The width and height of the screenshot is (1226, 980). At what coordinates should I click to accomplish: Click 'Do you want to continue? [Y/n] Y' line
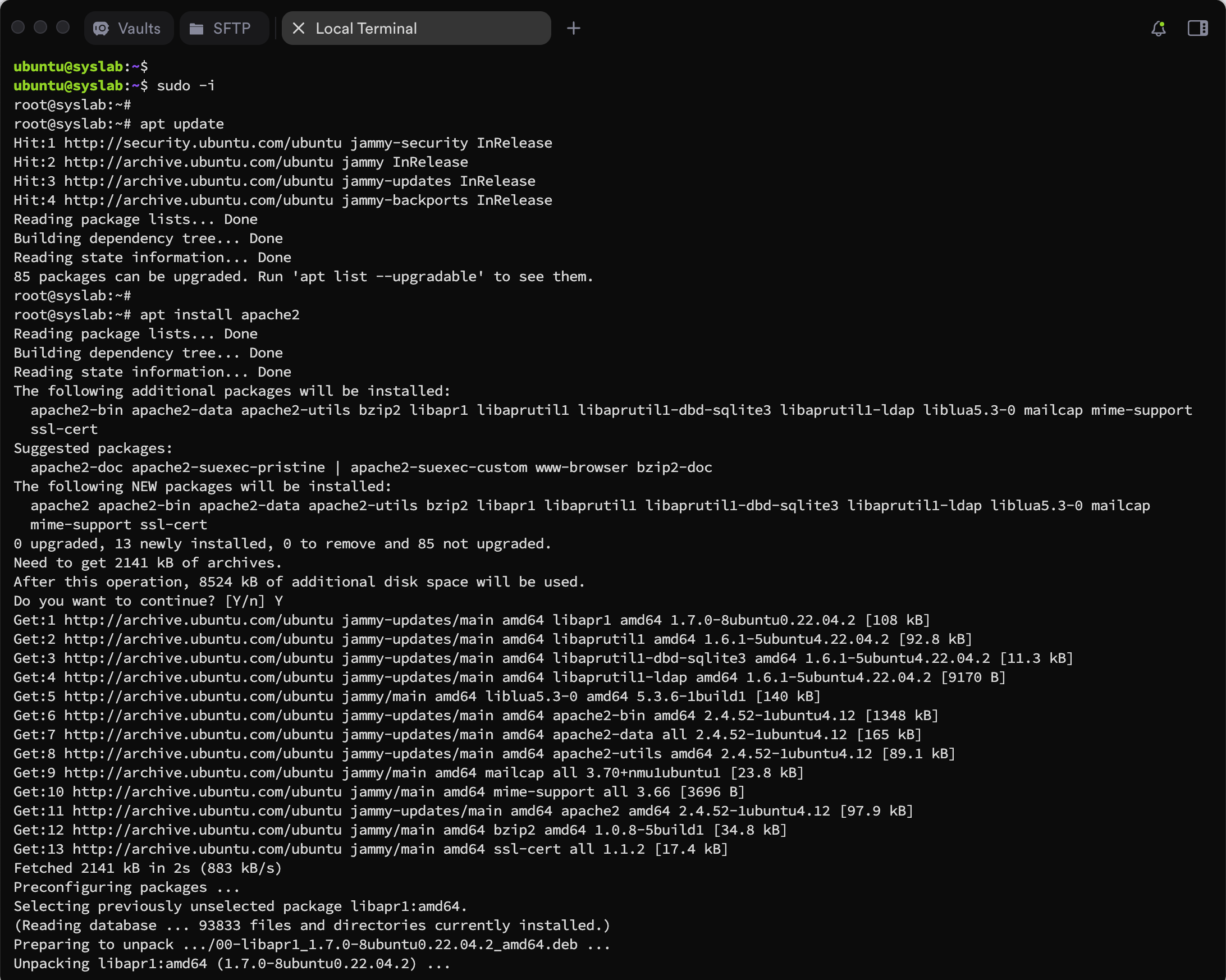148,602
